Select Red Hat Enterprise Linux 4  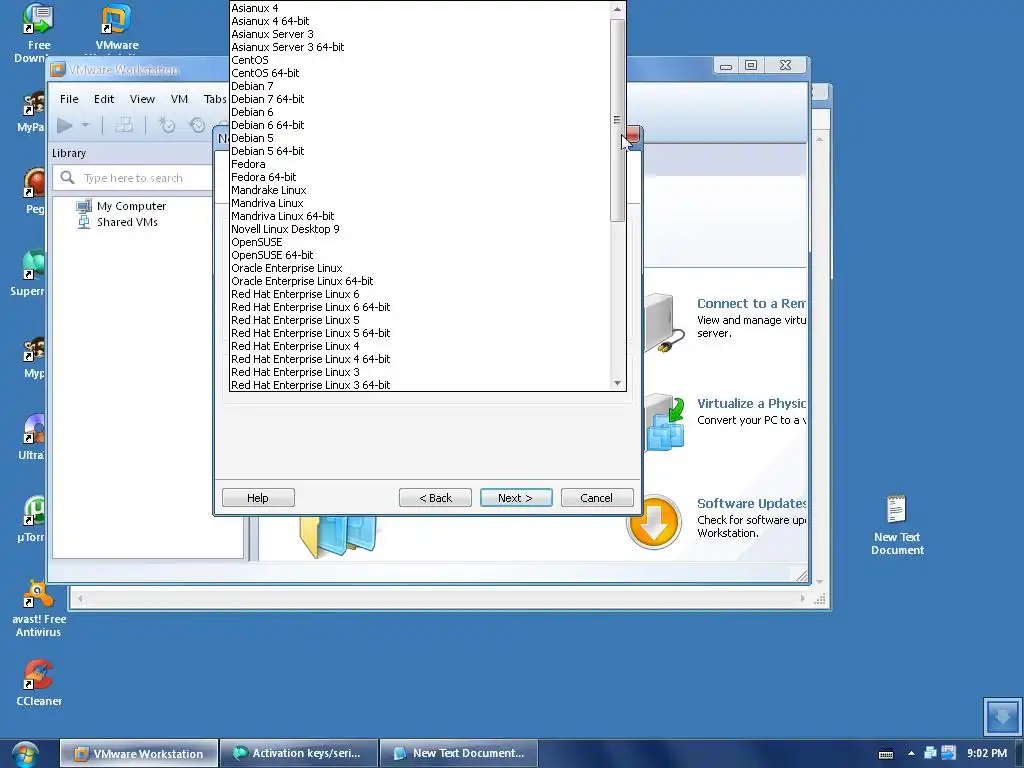pyautogui.click(x=420, y=346)
